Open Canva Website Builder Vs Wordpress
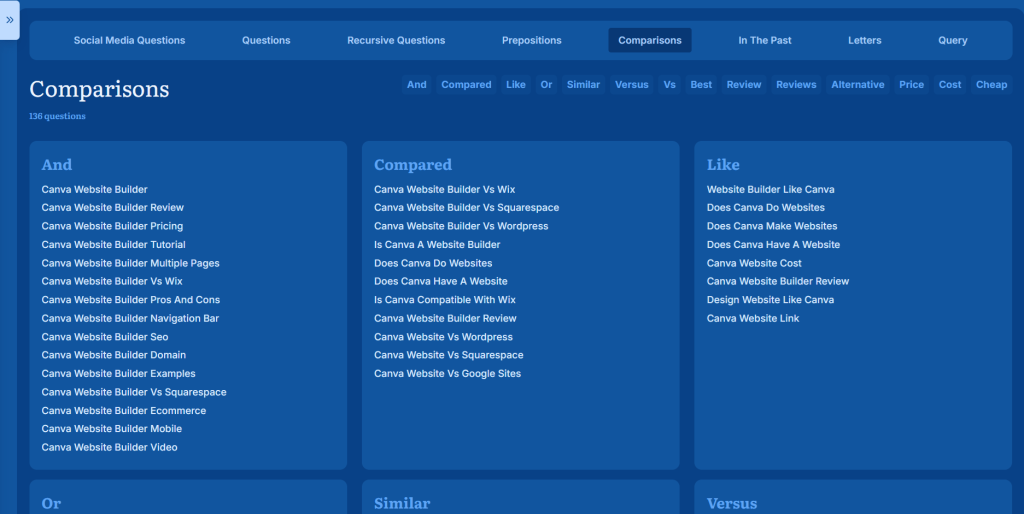 point(461,226)
